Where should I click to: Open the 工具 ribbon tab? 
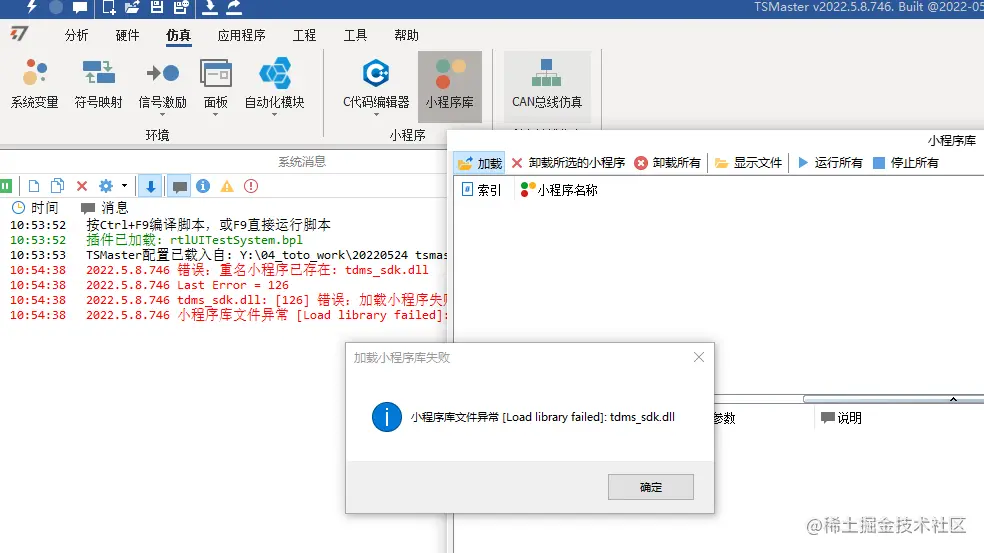[x=355, y=35]
